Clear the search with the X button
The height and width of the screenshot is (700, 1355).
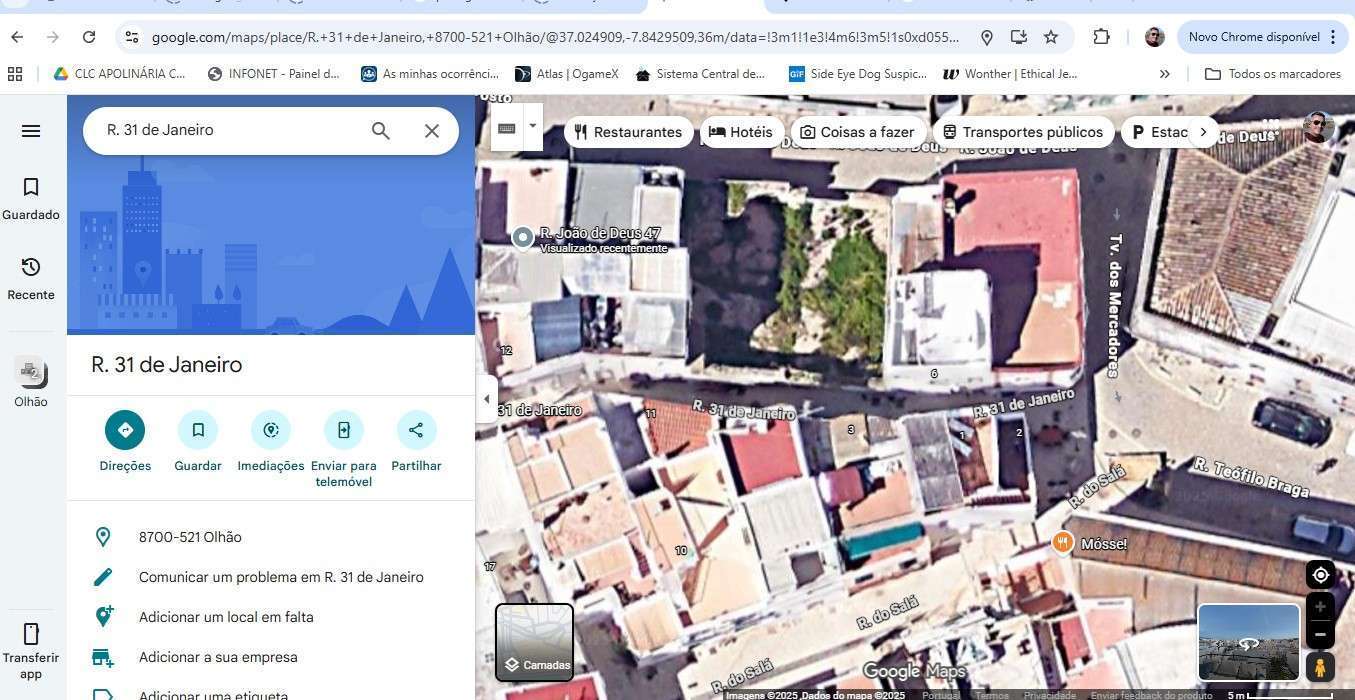(x=432, y=131)
